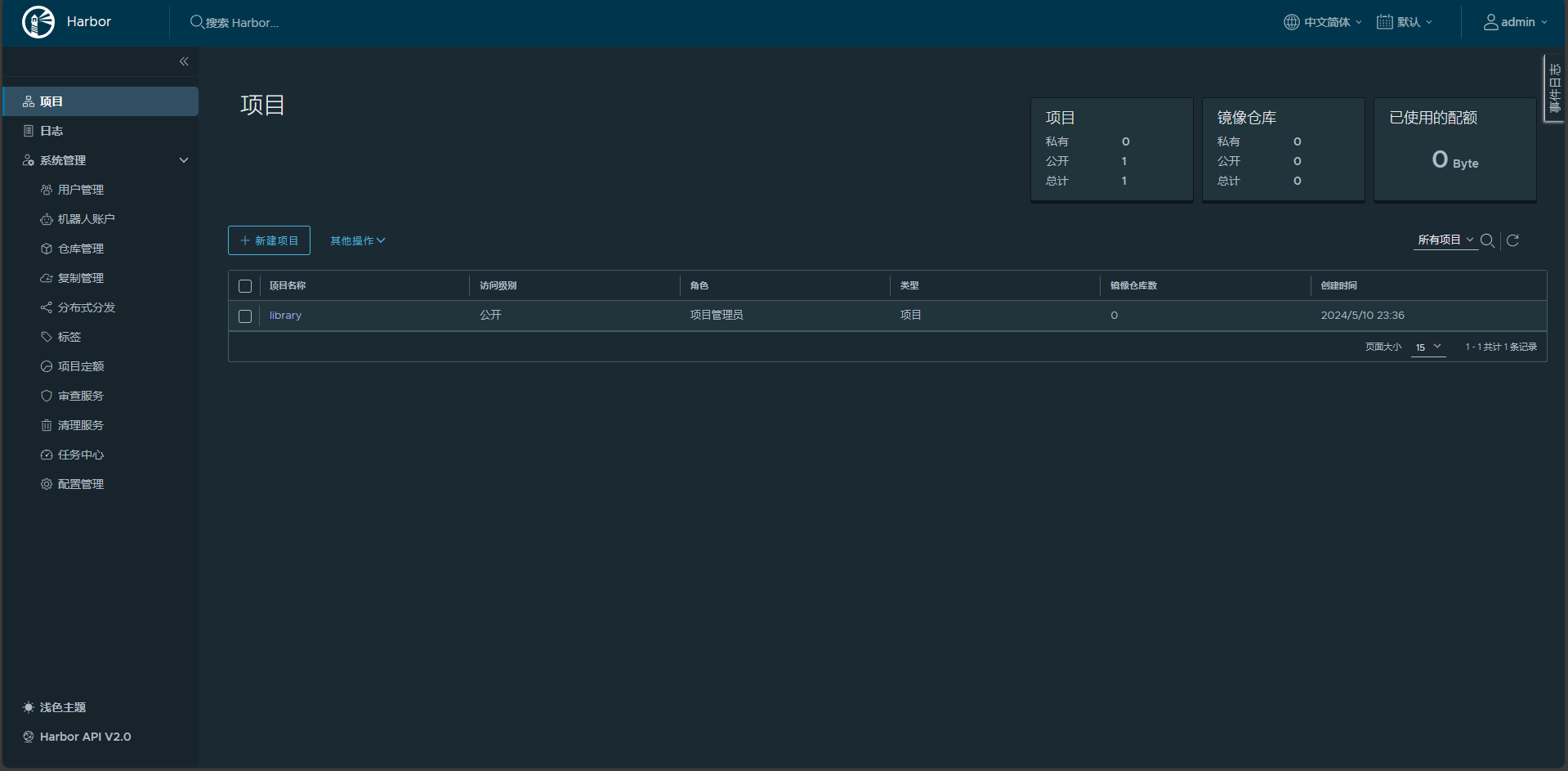Open 分布式分发 in the sidebar

(86, 307)
